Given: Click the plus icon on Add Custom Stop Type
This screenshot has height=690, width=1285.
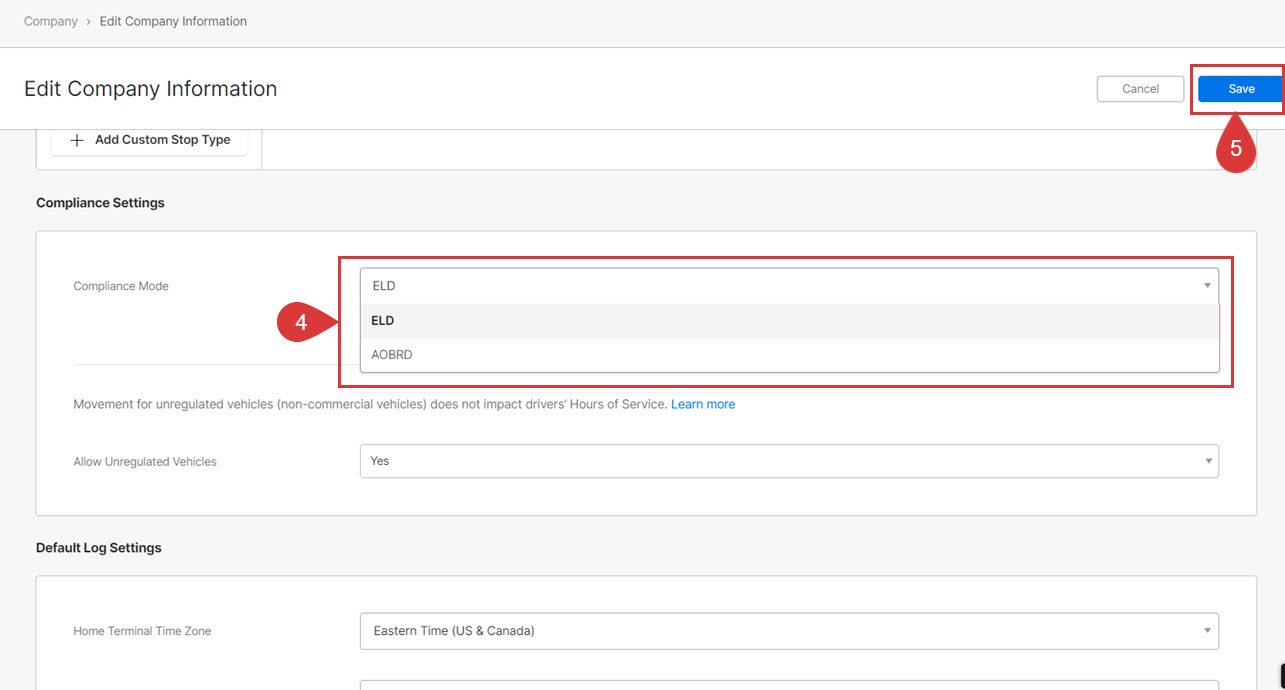Looking at the screenshot, I should coord(77,140).
